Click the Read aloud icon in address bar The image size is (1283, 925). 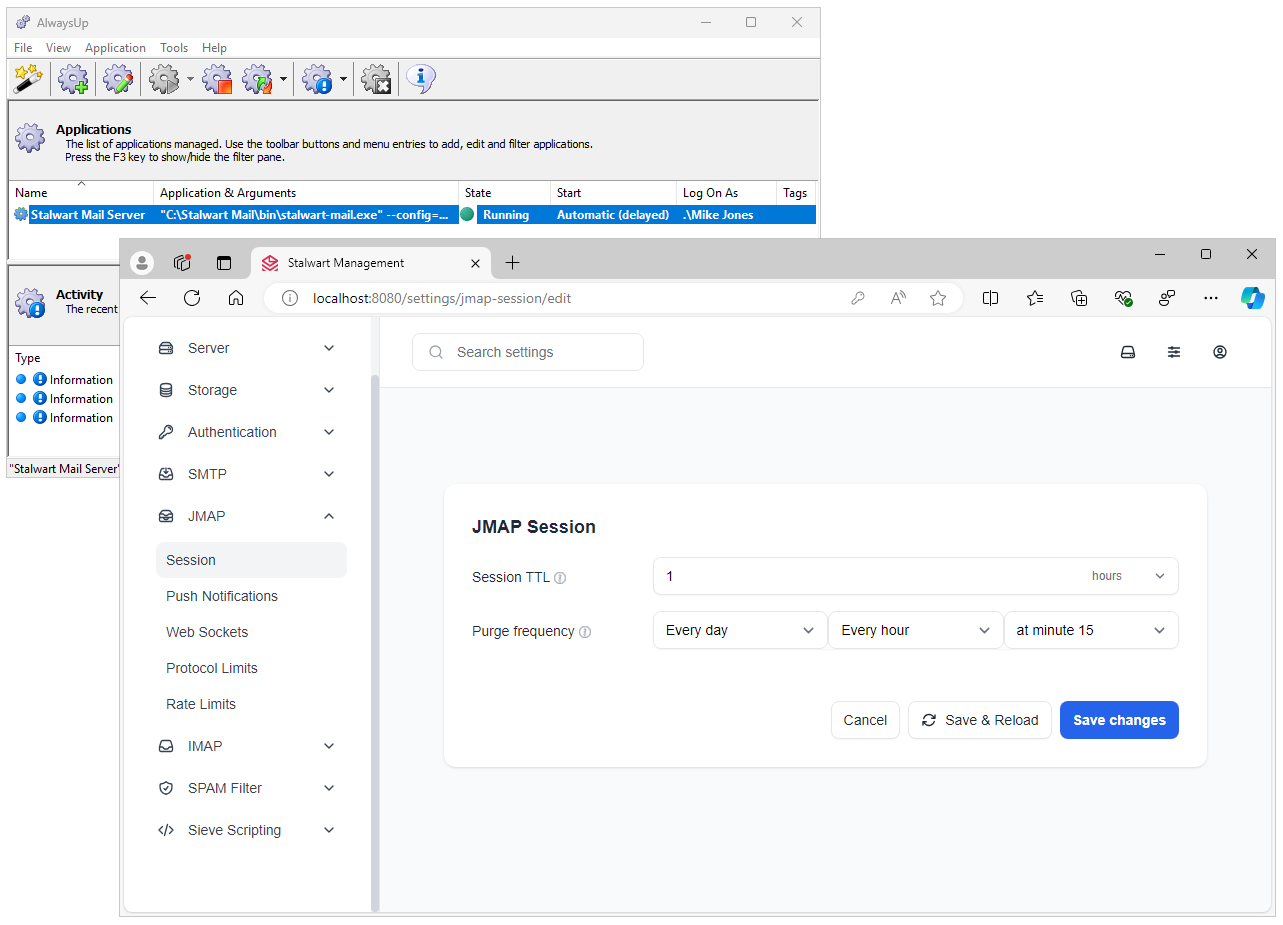898,298
